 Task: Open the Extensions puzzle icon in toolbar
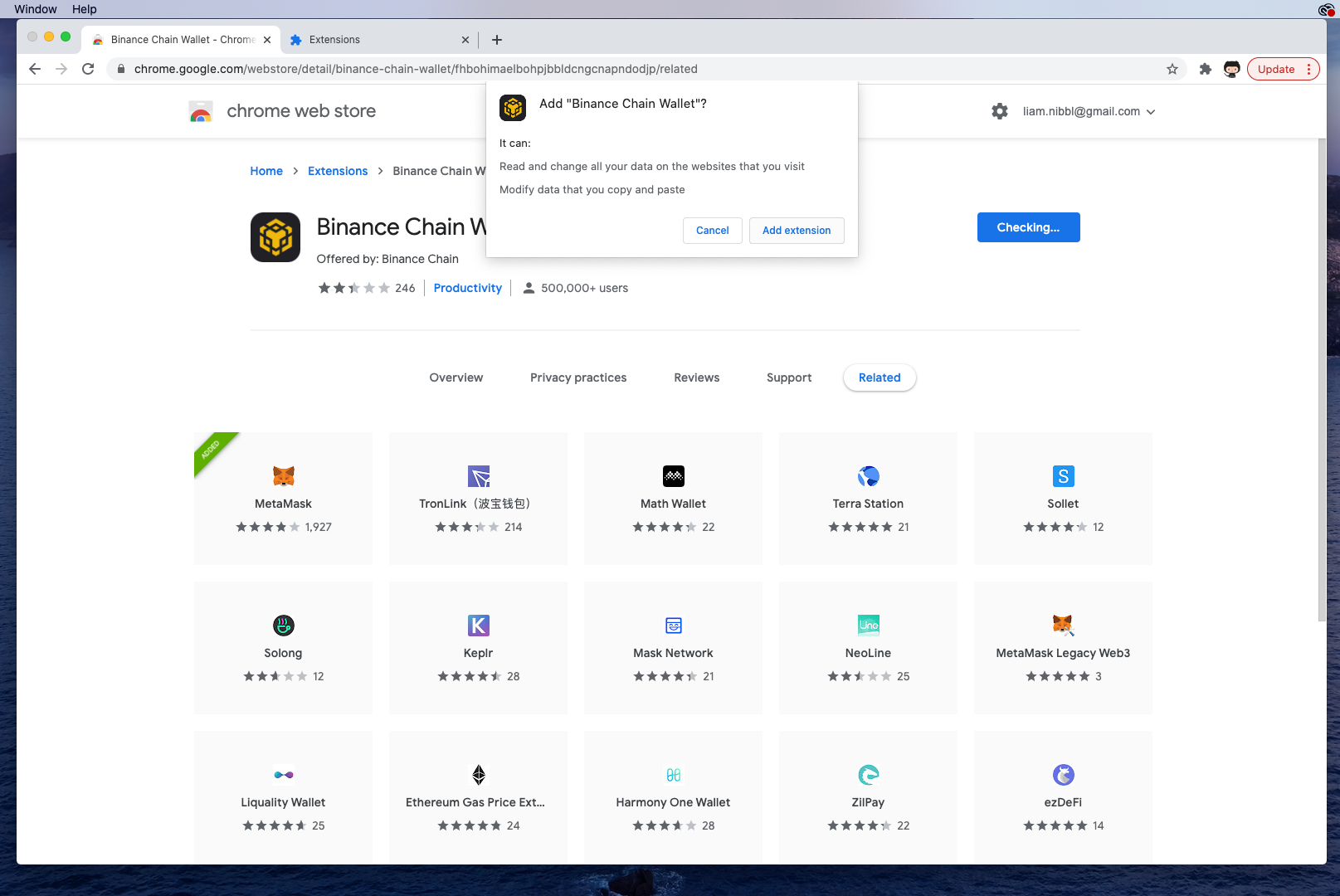click(x=1206, y=69)
